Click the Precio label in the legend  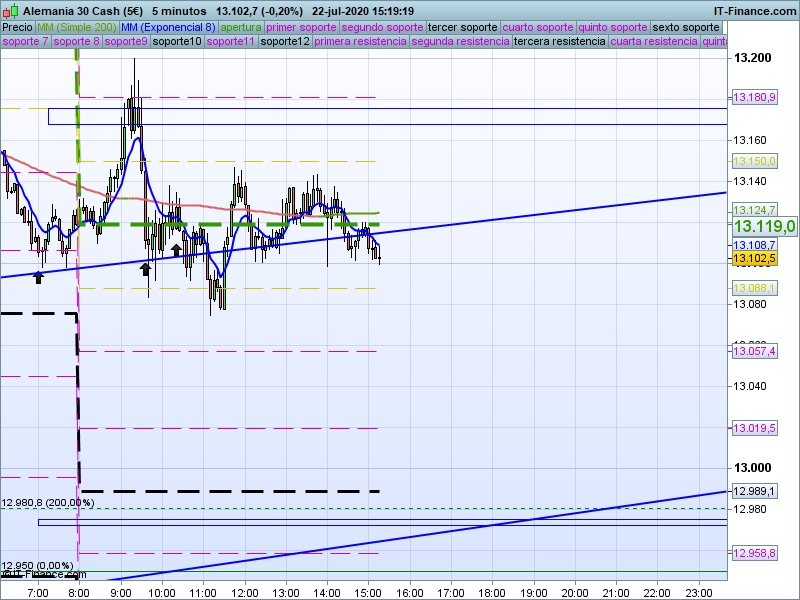17,27
